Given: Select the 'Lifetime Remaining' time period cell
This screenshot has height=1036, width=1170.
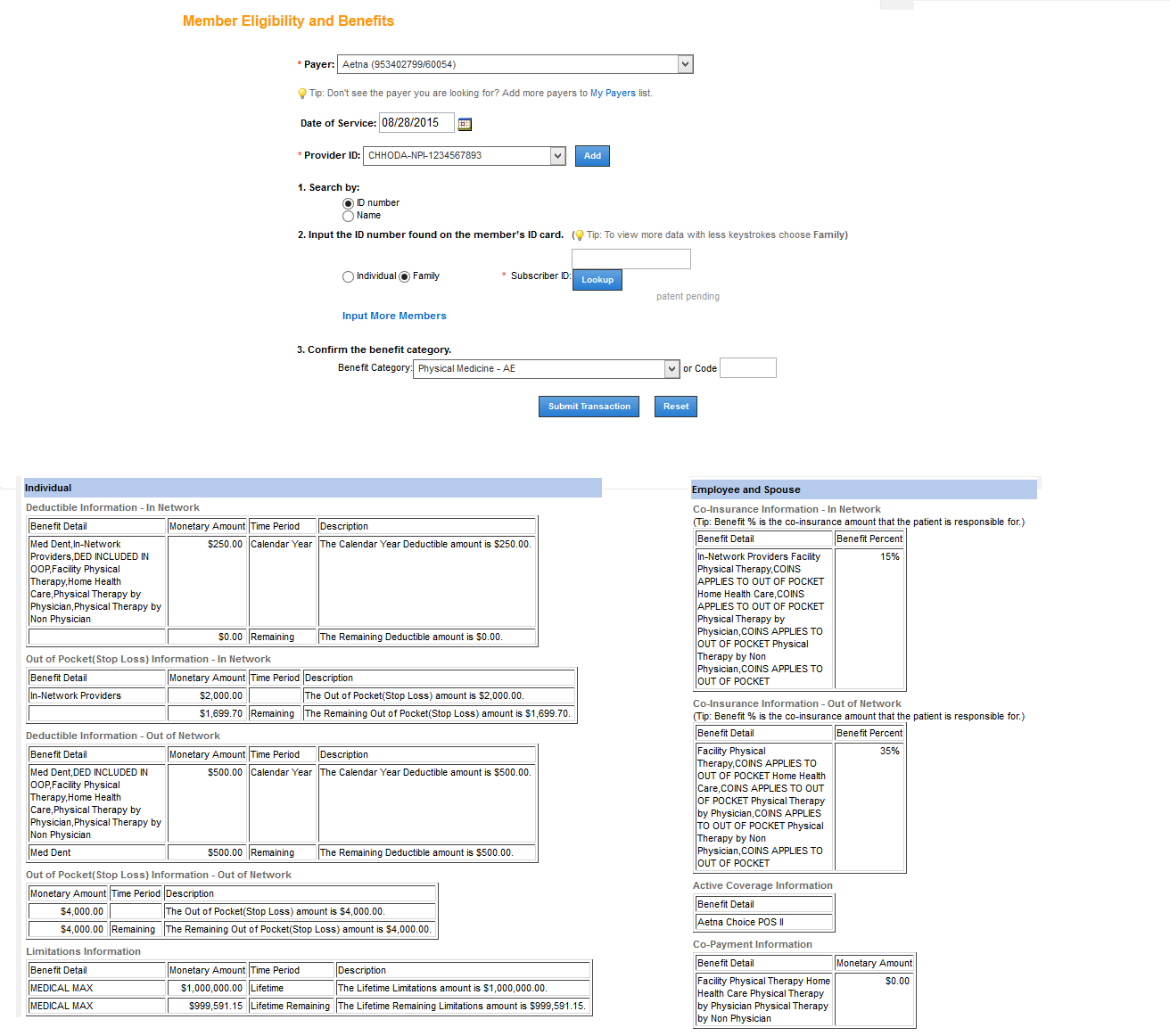Looking at the screenshot, I should [291, 1006].
